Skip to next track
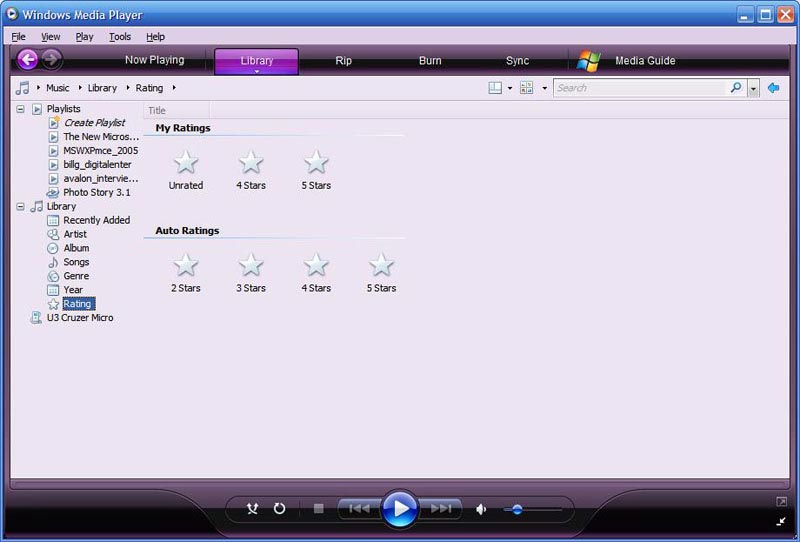This screenshot has height=542, width=800. [x=441, y=509]
